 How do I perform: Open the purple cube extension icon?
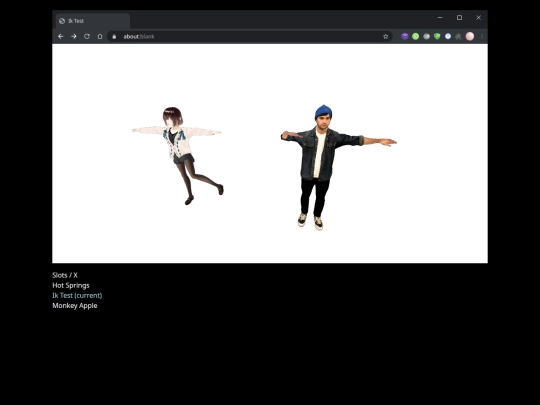tap(405, 36)
